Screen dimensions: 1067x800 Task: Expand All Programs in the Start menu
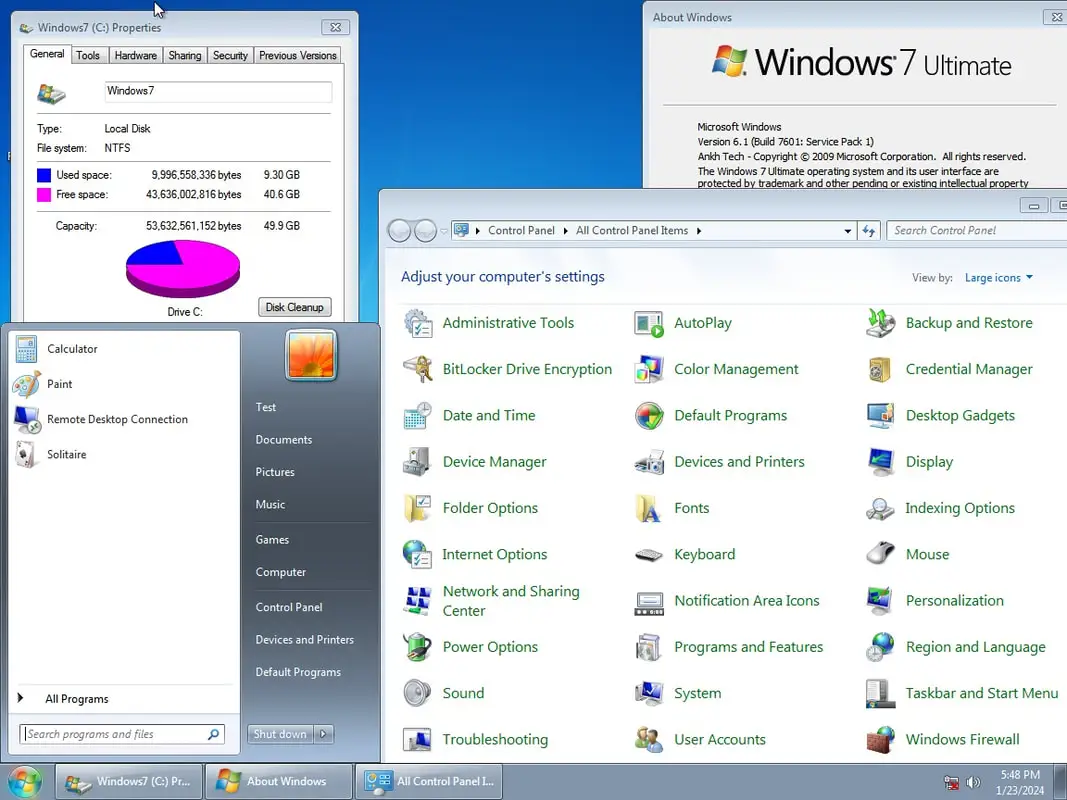pos(76,699)
